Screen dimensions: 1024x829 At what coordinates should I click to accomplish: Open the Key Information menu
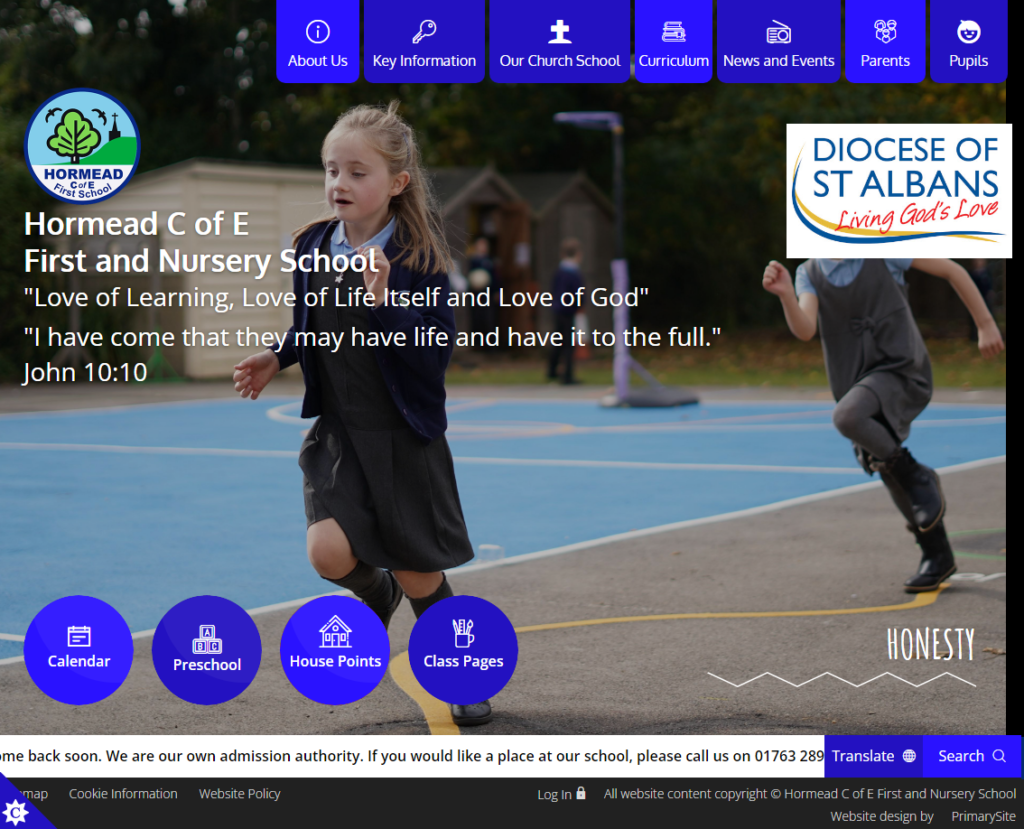tap(424, 42)
